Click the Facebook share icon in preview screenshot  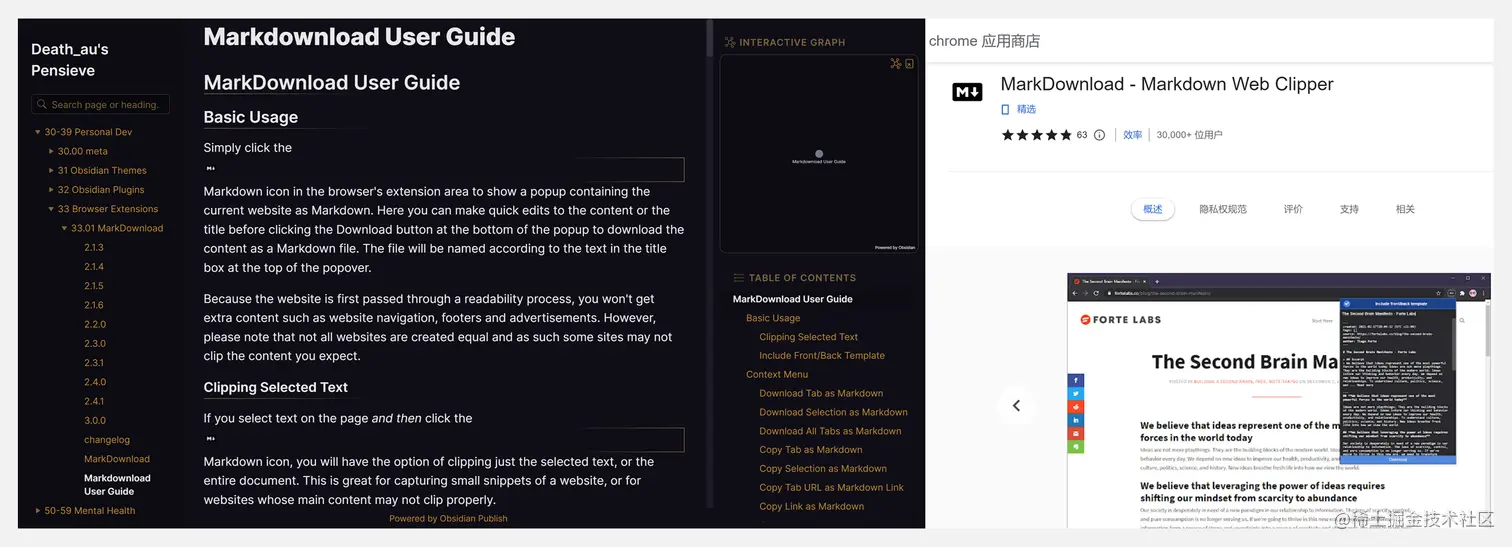1076,380
